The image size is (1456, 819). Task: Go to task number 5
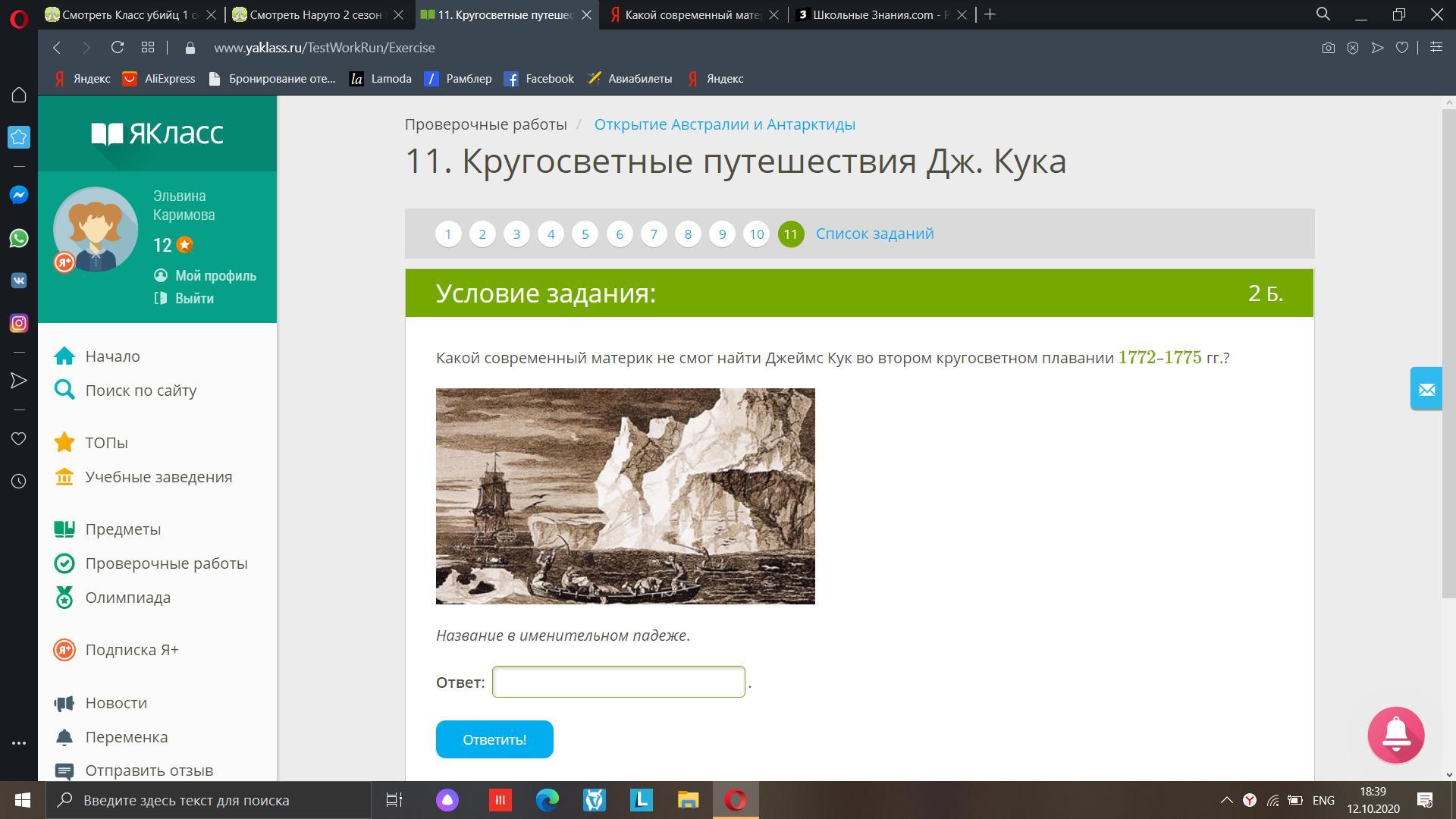tap(585, 234)
